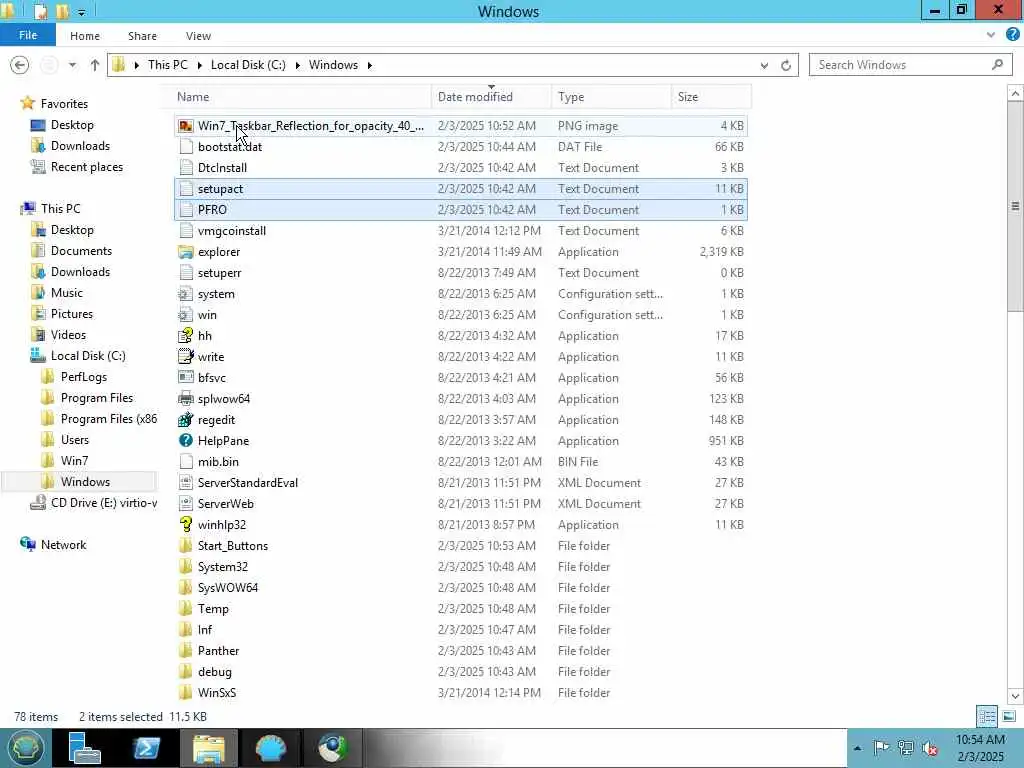This screenshot has height=768, width=1024.
Task: Click the vertical scrollbar up arrow
Action: [x=1015, y=93]
